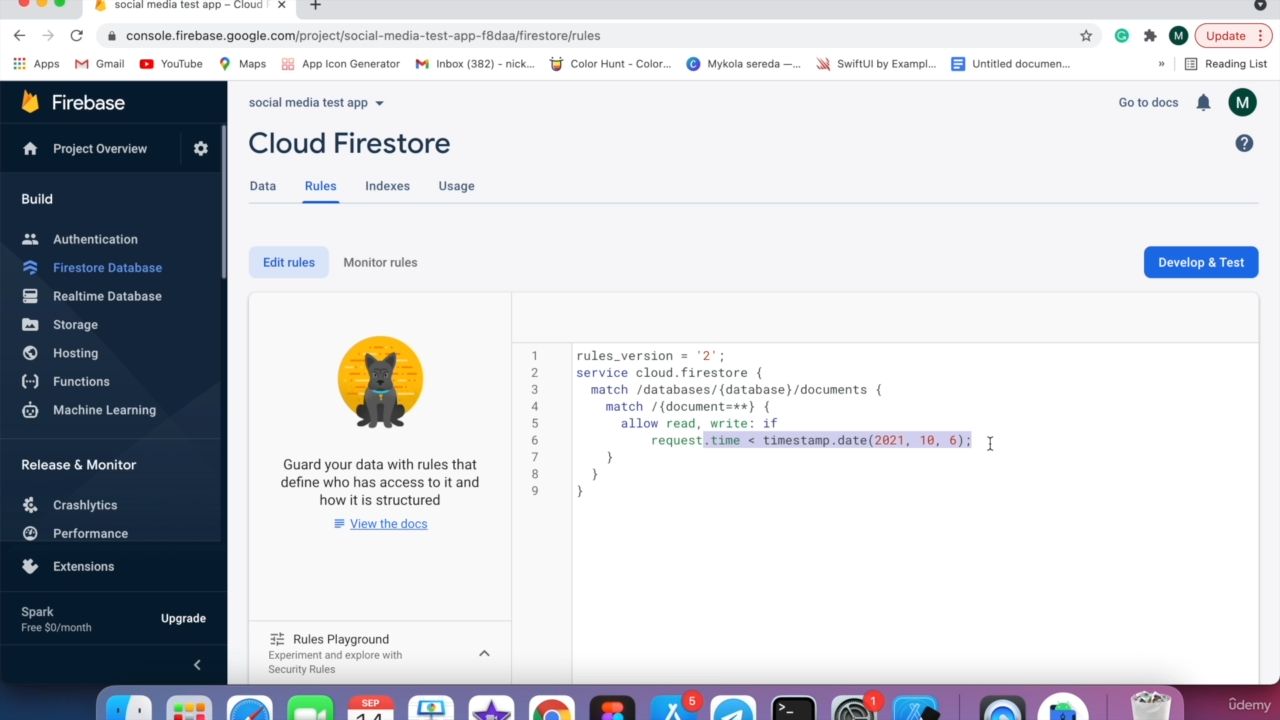Click Machine Learning robot icon

point(30,410)
